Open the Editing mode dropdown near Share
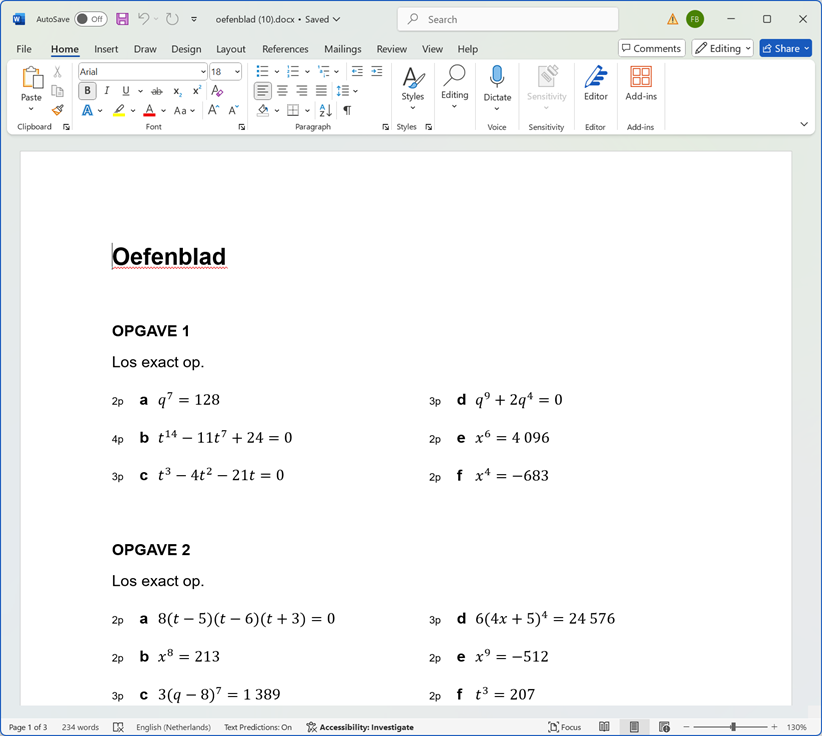Image resolution: width=822 pixels, height=736 pixels. point(722,48)
